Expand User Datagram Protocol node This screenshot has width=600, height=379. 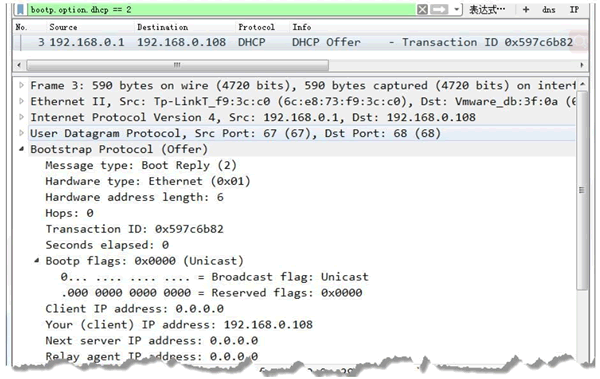point(21,133)
